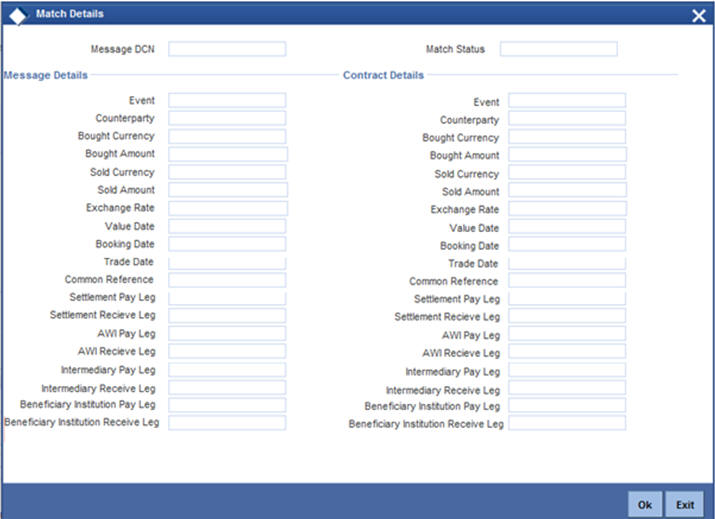
Task: Select Message Details Settlement Recieve Leg field
Action: click(227, 315)
